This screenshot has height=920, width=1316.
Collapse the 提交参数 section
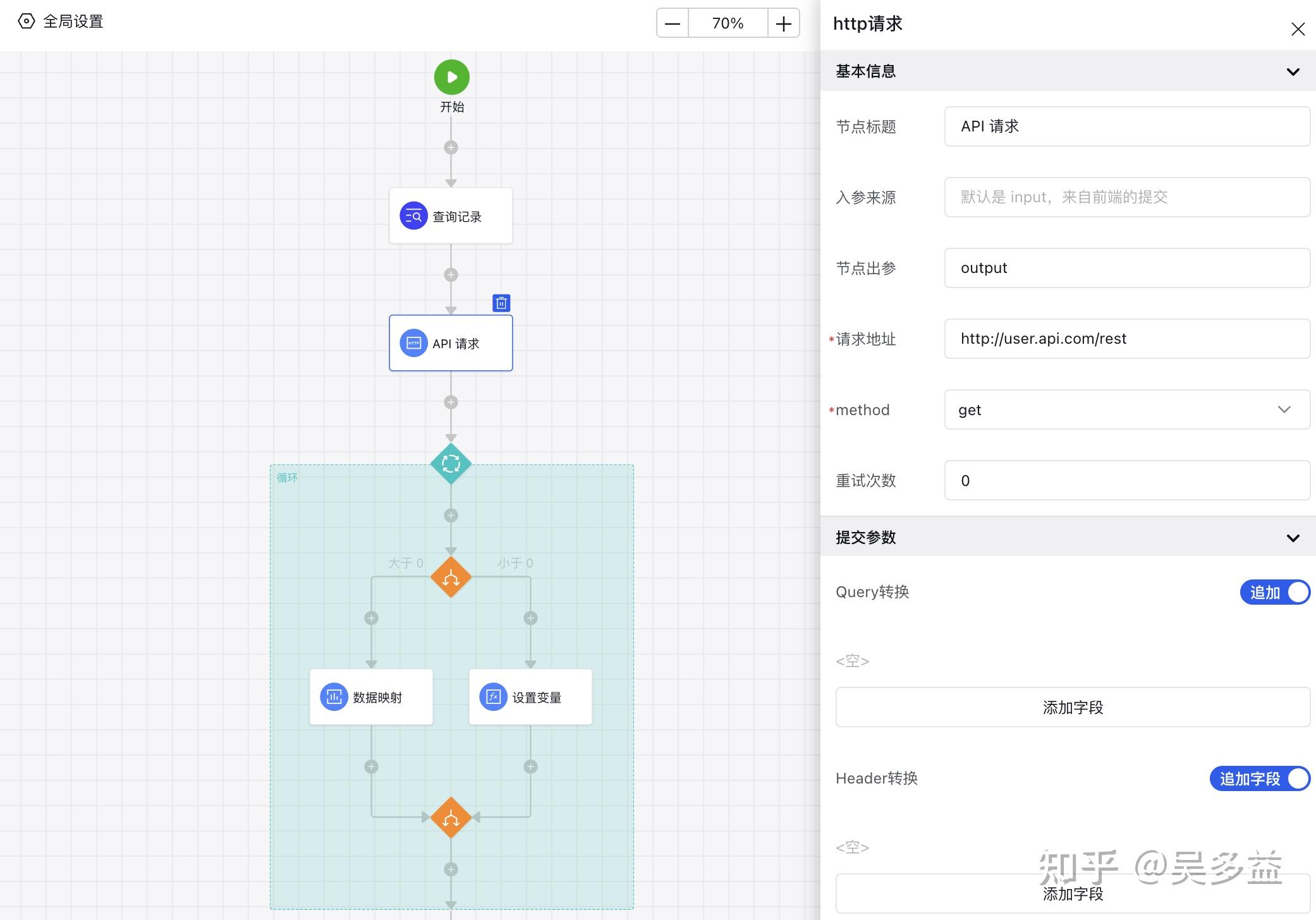click(x=1292, y=536)
